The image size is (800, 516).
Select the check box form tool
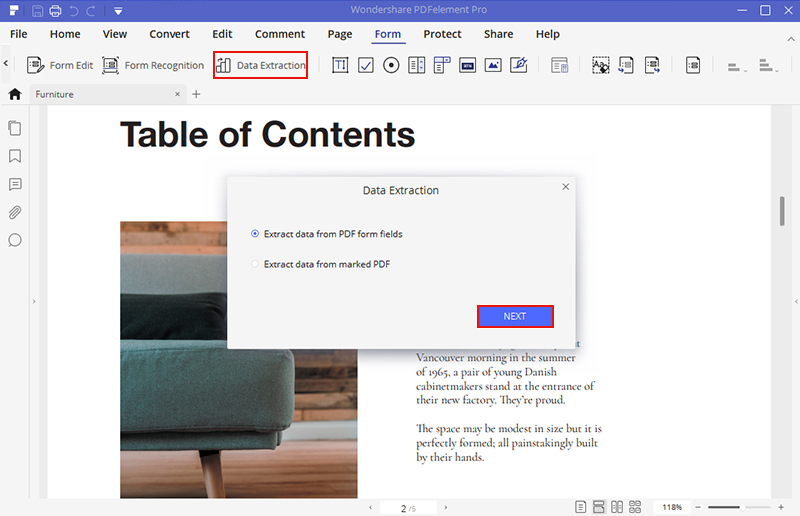366,66
